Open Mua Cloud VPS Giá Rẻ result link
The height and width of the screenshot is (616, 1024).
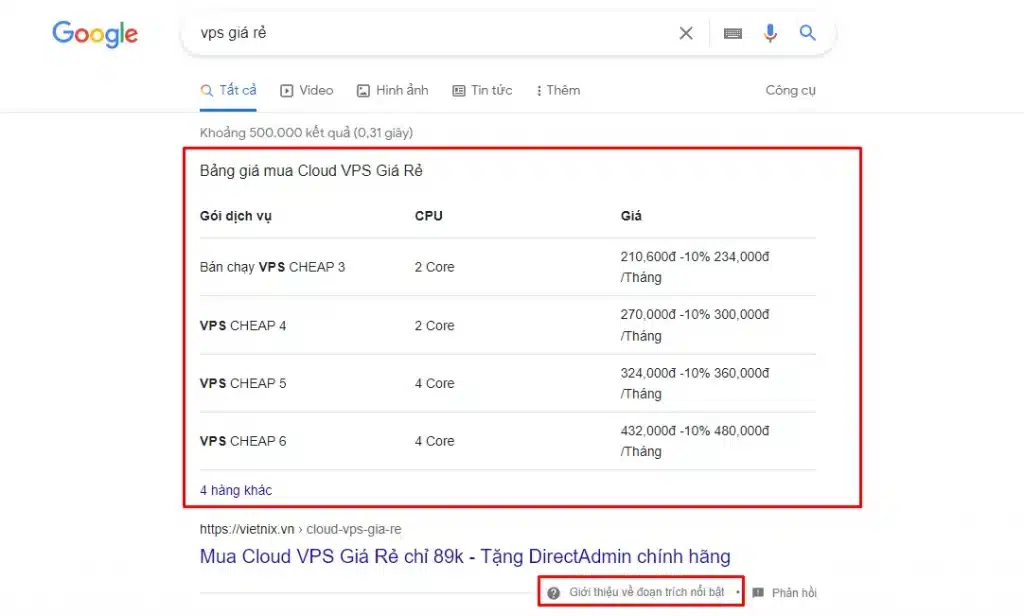465,557
